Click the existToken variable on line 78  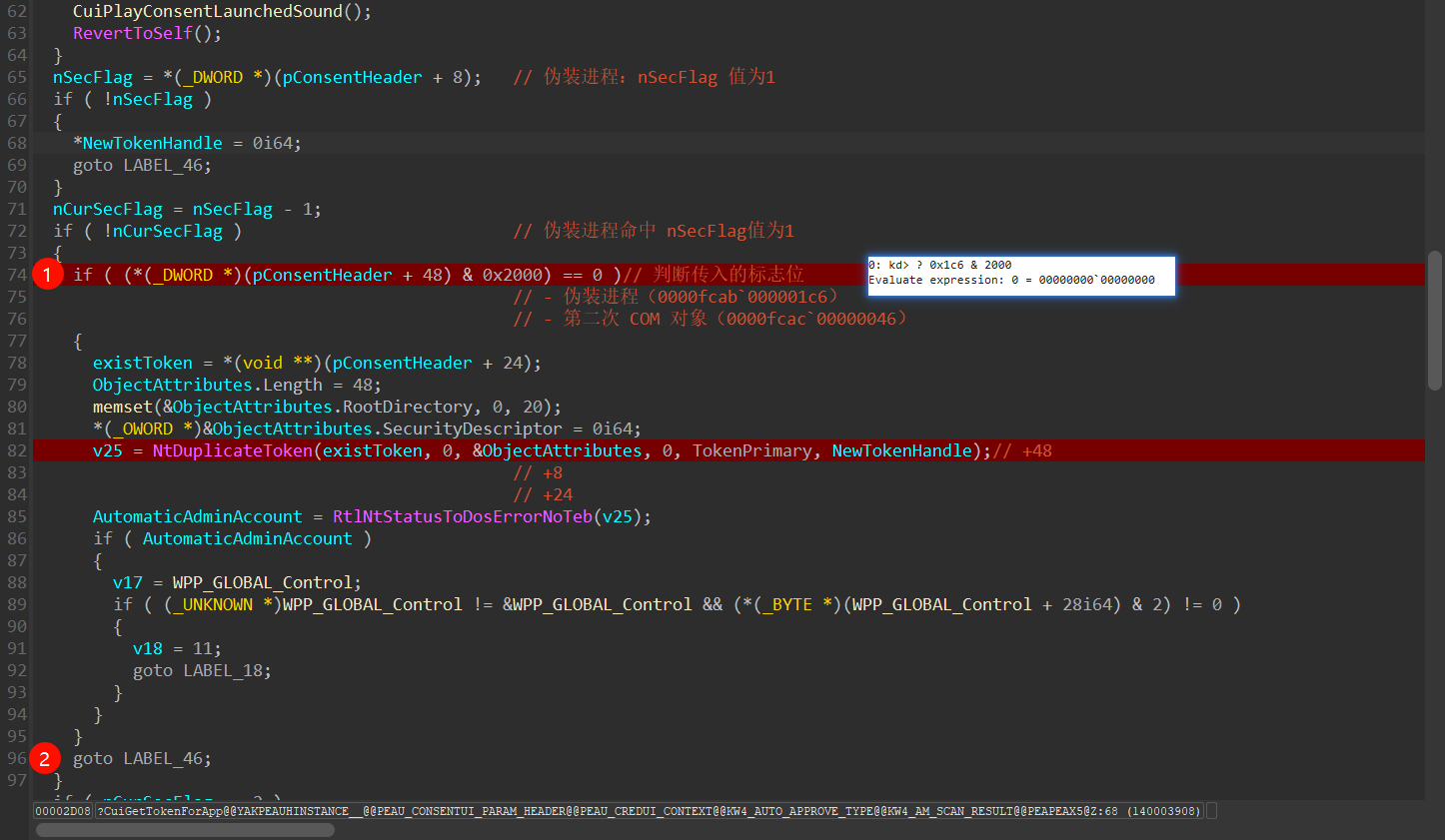coord(142,363)
